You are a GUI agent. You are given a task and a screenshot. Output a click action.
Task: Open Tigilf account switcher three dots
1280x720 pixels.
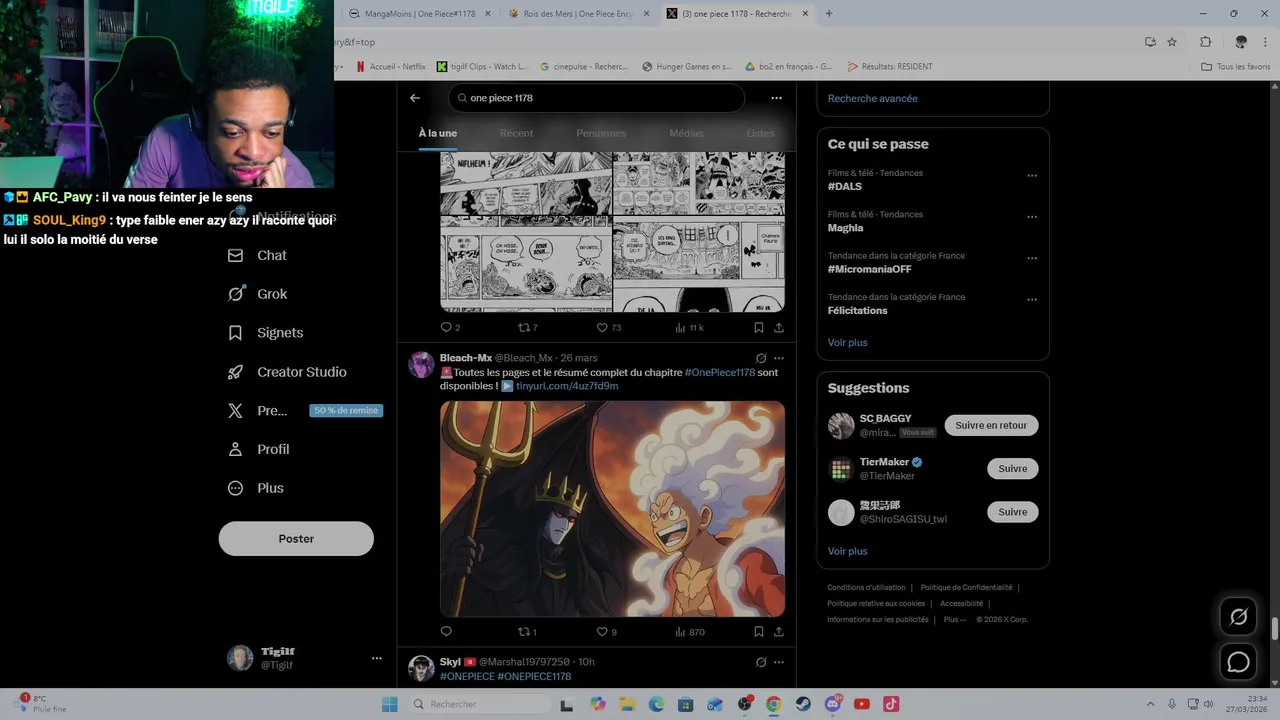[377, 658]
